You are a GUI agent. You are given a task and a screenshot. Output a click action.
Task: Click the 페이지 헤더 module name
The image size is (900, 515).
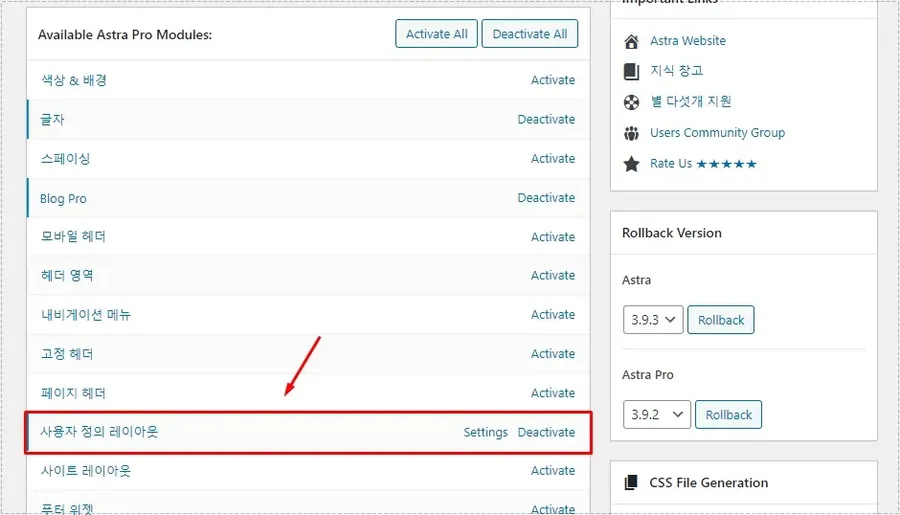[x=73, y=393]
